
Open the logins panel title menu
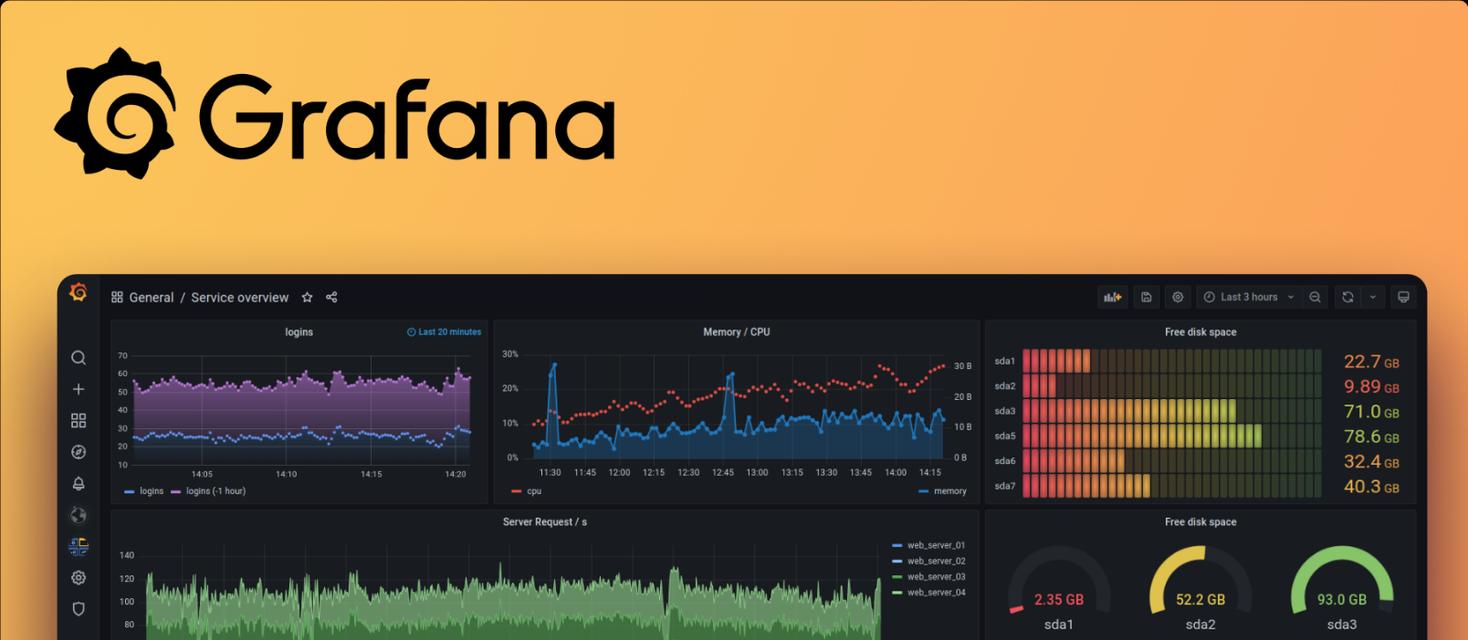point(299,332)
